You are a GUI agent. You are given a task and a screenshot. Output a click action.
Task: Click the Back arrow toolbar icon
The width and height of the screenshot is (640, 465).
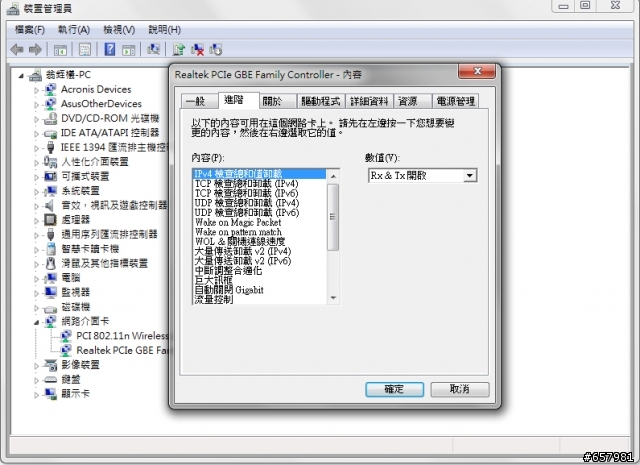[17, 50]
